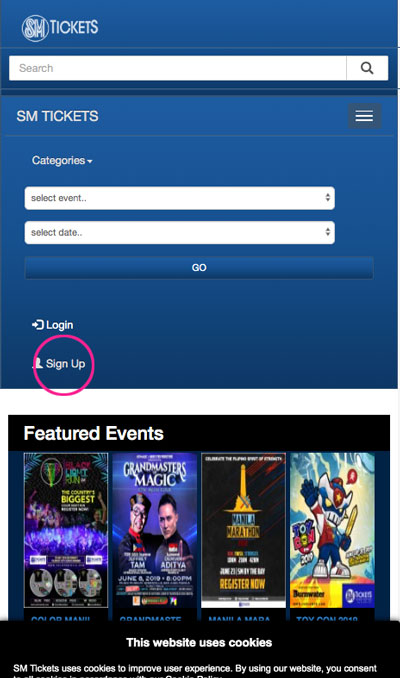Click the Login arrow icon
This screenshot has width=400, height=678.
38,325
